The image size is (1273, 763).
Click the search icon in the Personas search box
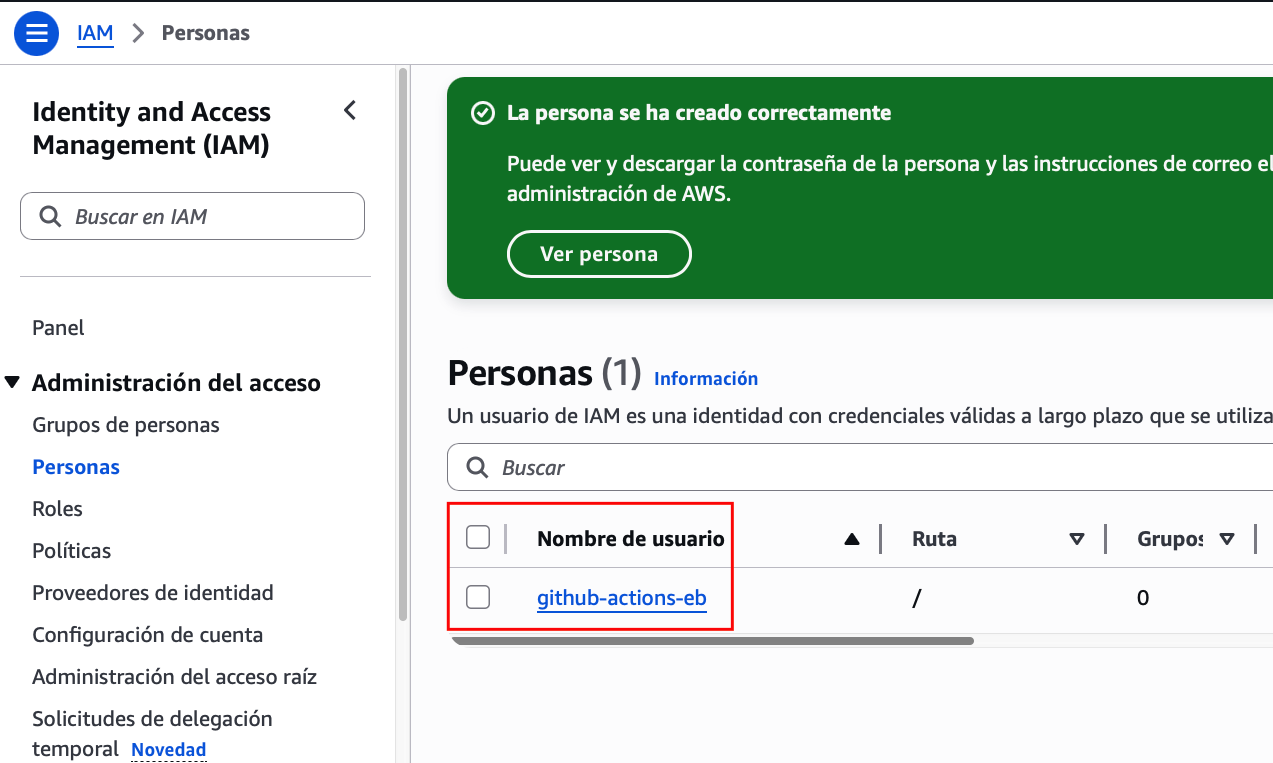478,467
